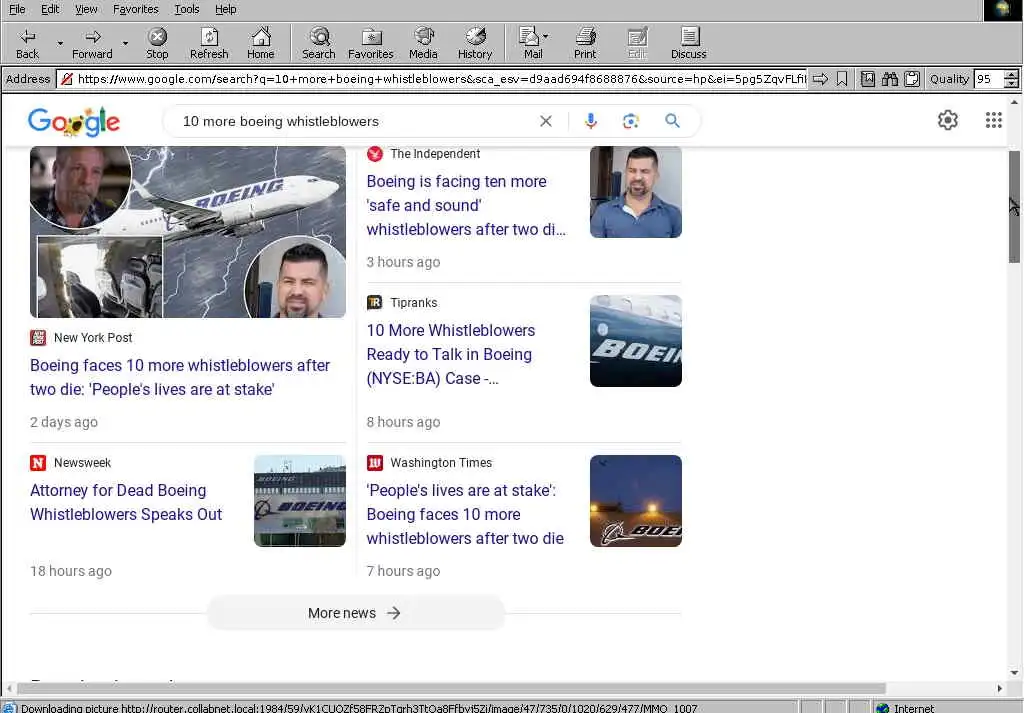The height and width of the screenshot is (713, 1024).
Task: Open the Help menu
Action: [x=225, y=9]
